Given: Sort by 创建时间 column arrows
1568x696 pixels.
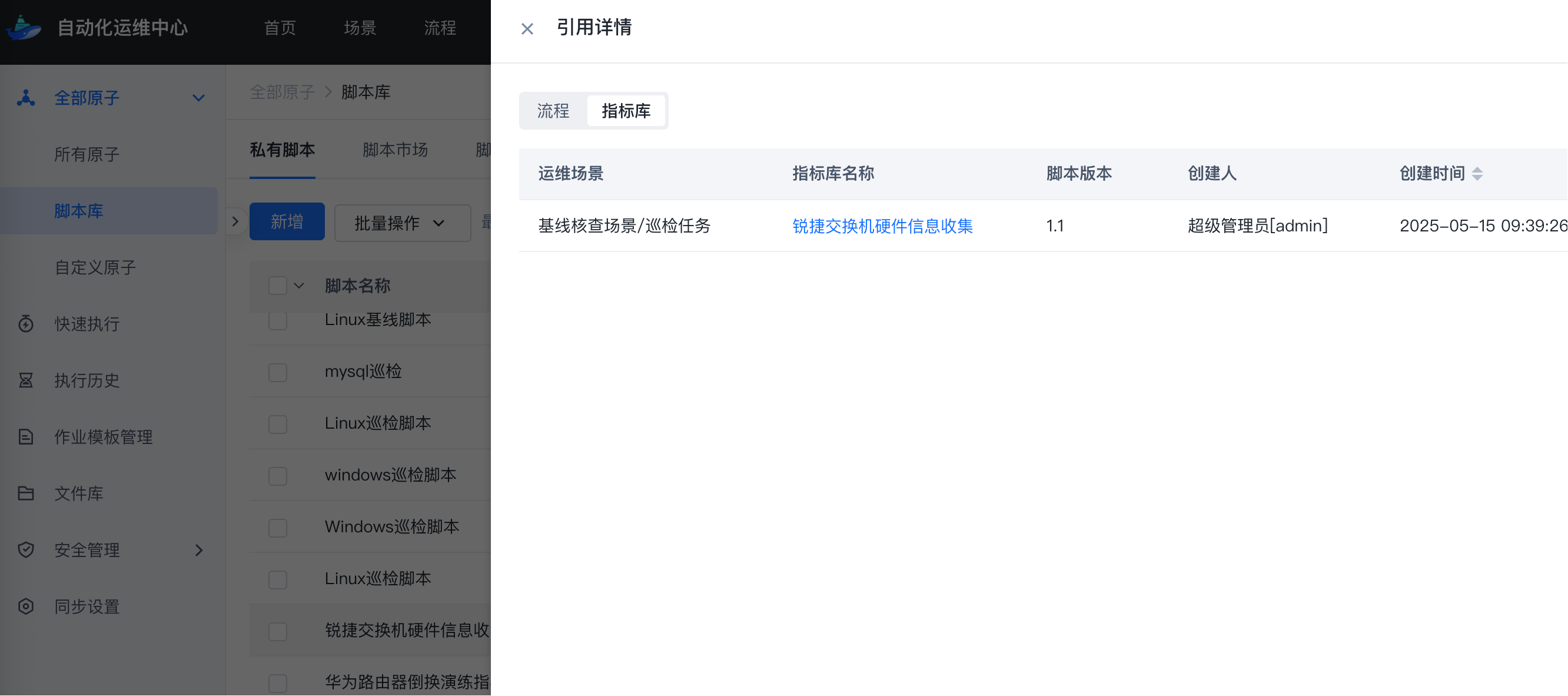Looking at the screenshot, I should pos(1477,174).
